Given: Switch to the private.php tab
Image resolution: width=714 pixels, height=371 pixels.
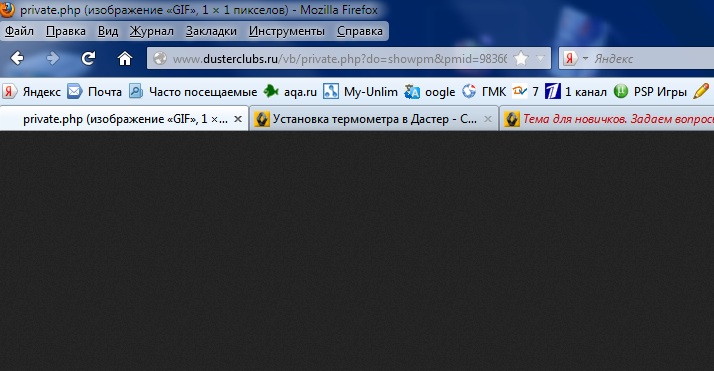Looking at the screenshot, I should pyautogui.click(x=124, y=119).
